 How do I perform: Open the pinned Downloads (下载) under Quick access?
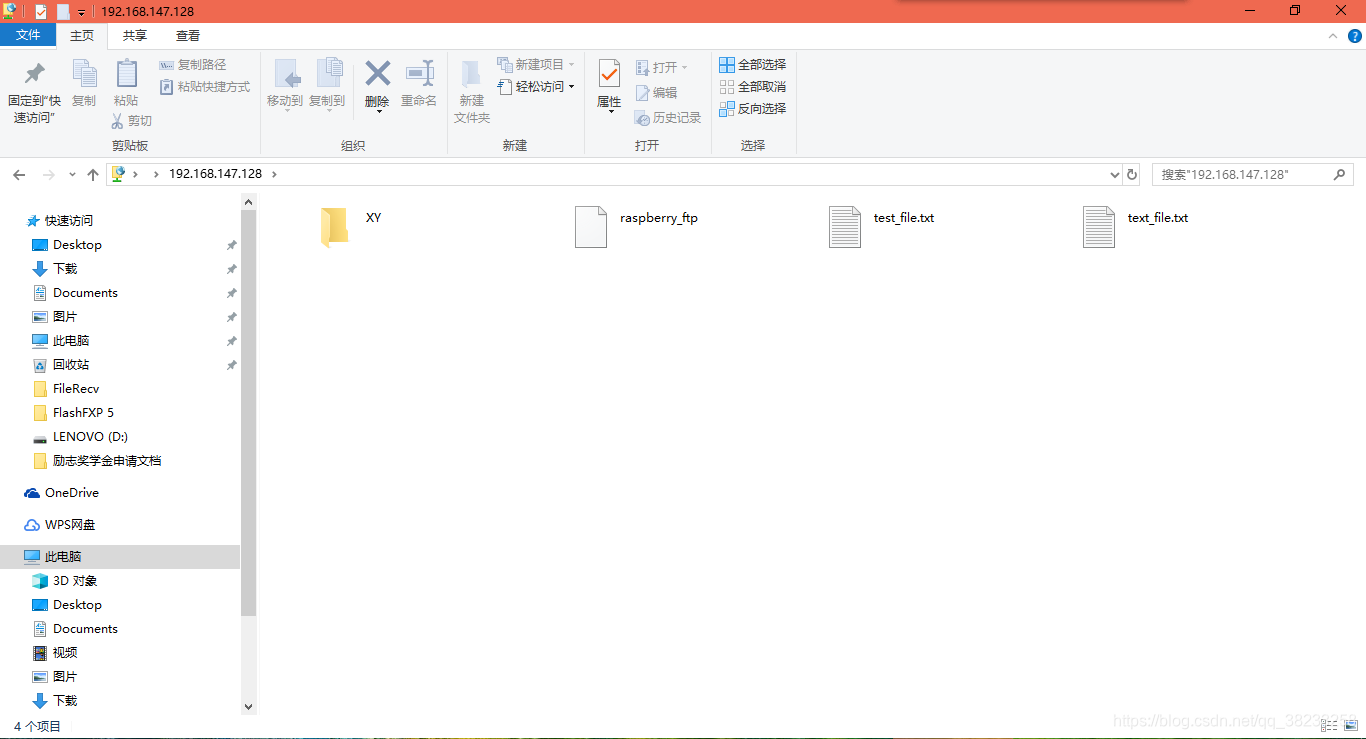pyautogui.click(x=65, y=269)
